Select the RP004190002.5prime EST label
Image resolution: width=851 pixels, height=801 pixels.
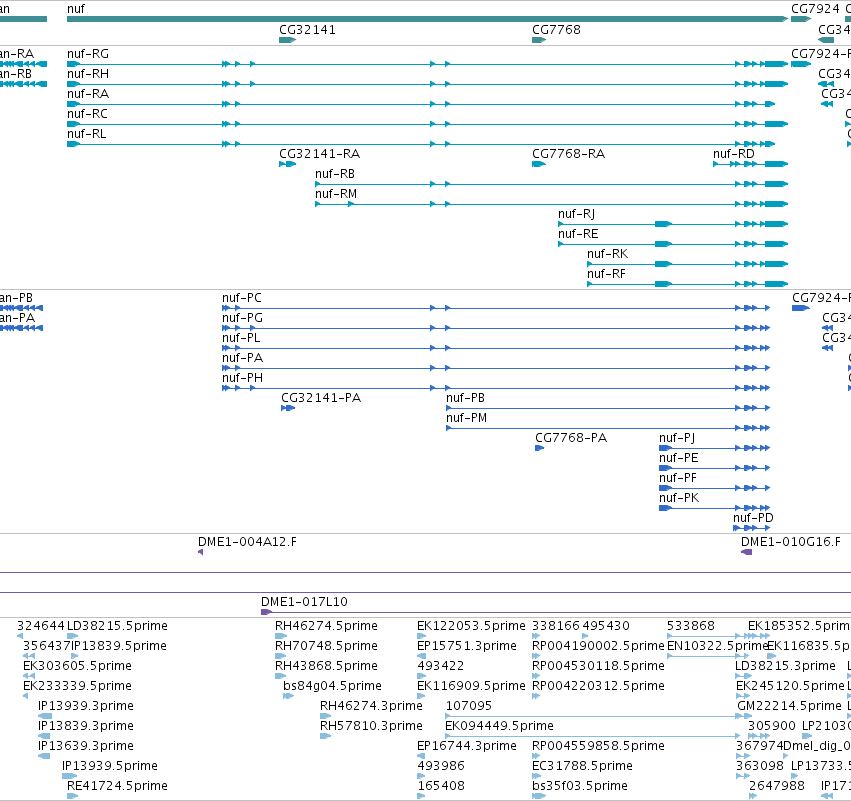598,646
